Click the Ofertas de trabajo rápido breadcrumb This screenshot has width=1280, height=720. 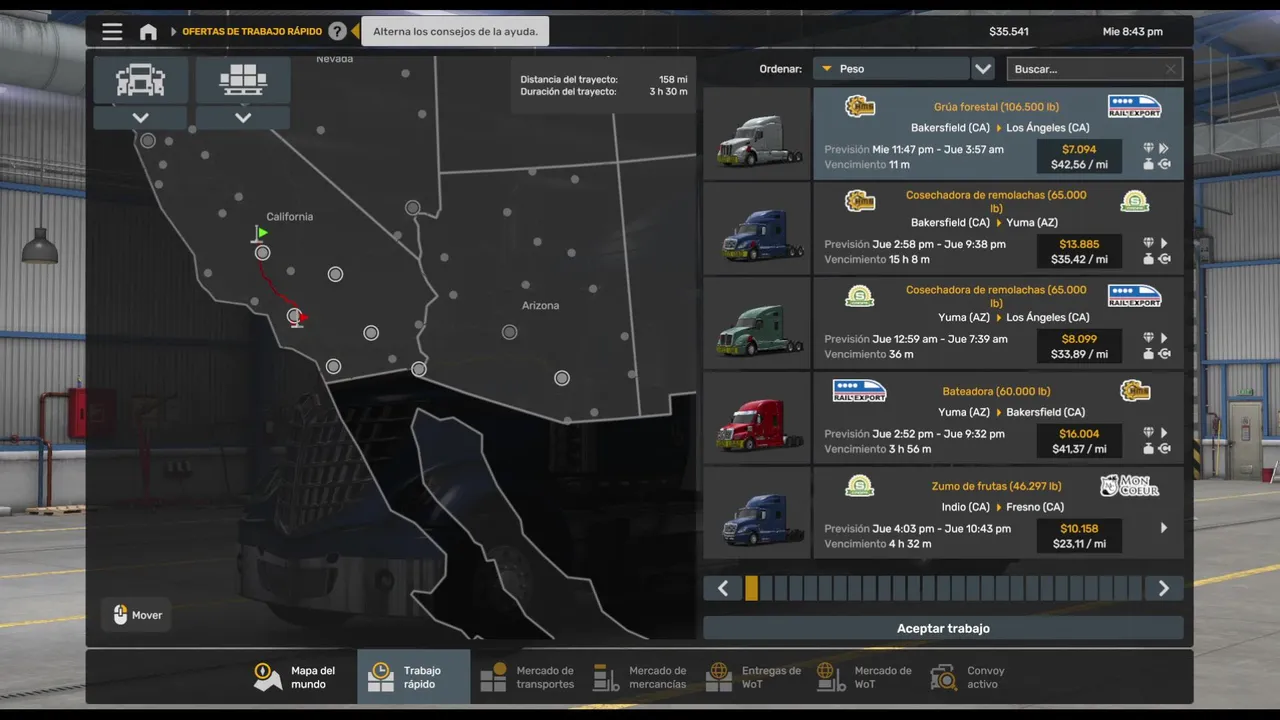(252, 32)
